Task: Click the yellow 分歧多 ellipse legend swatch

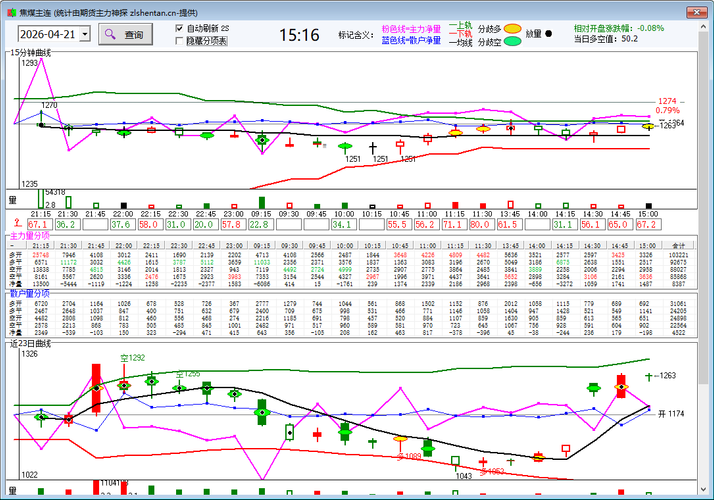Action: coord(513,29)
